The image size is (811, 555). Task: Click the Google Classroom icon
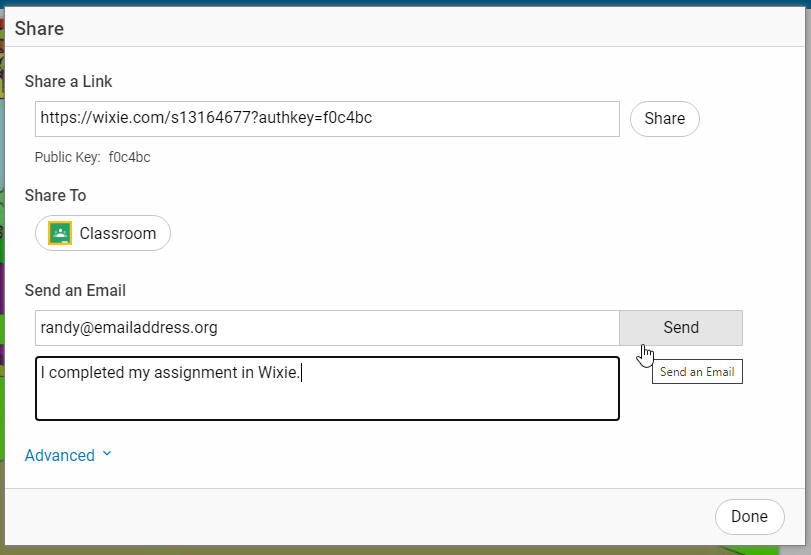[x=60, y=233]
